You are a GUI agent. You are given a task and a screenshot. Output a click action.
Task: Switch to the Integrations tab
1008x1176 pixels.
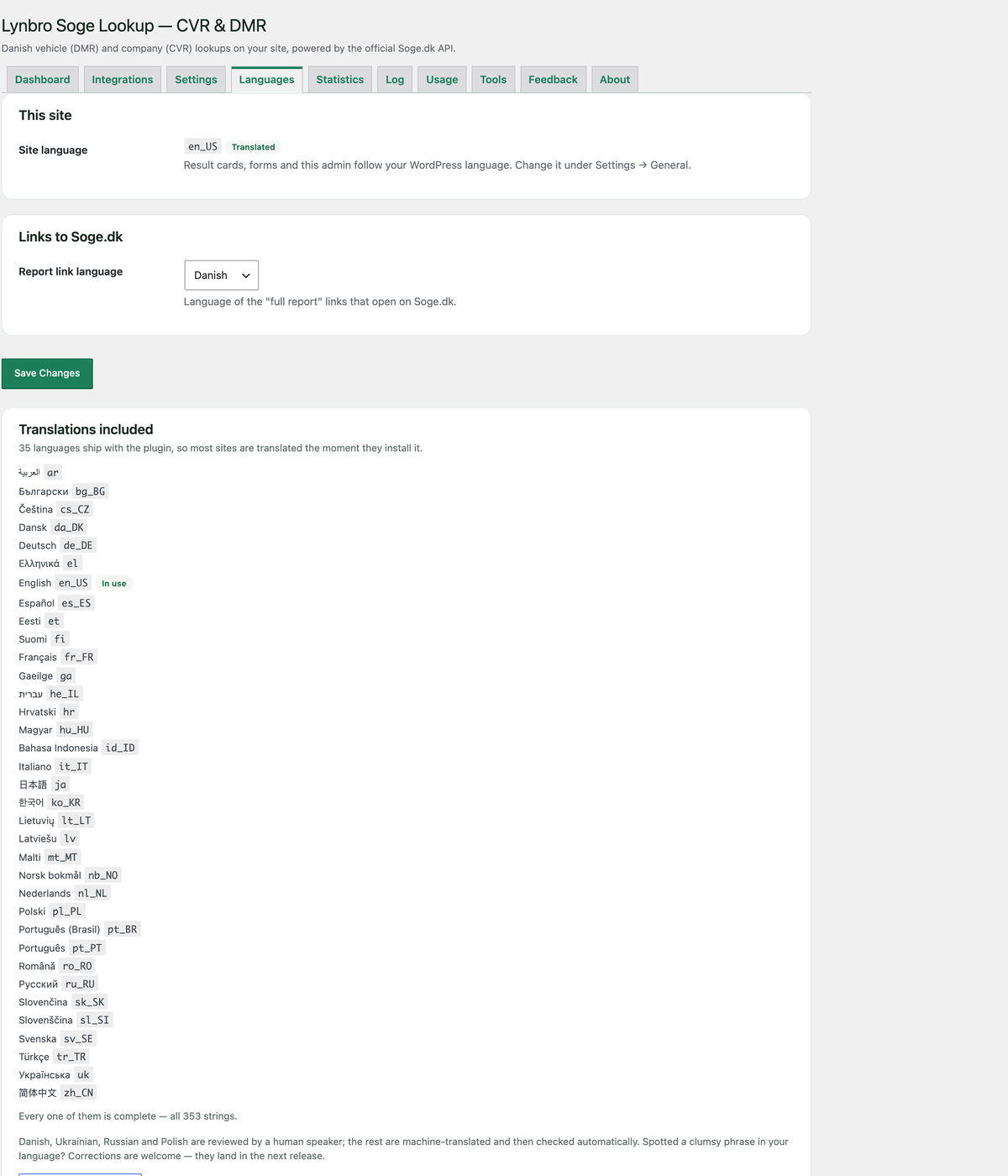point(122,80)
